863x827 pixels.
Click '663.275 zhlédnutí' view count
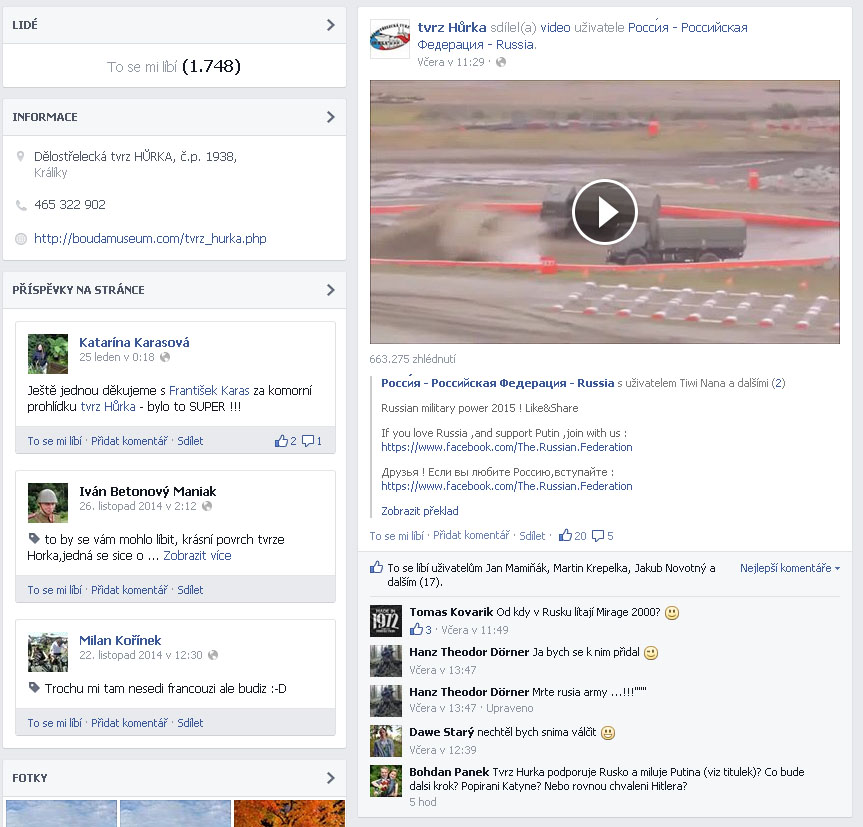click(413, 359)
